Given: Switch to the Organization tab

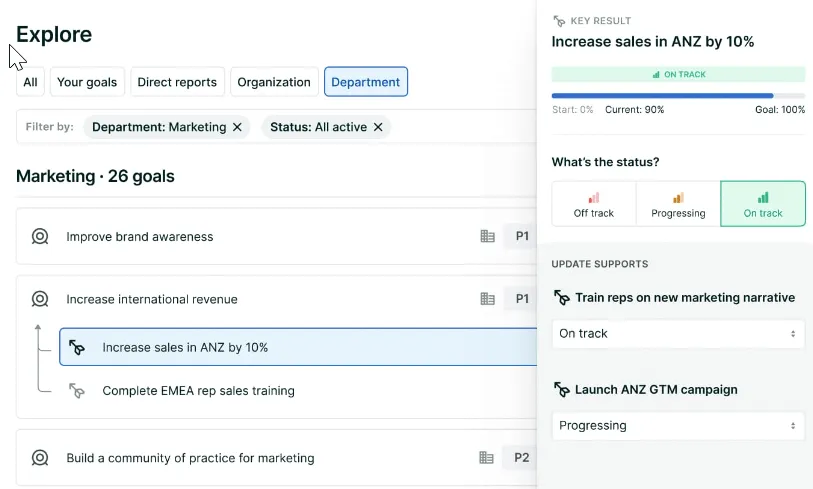Looking at the screenshot, I should point(274,82).
